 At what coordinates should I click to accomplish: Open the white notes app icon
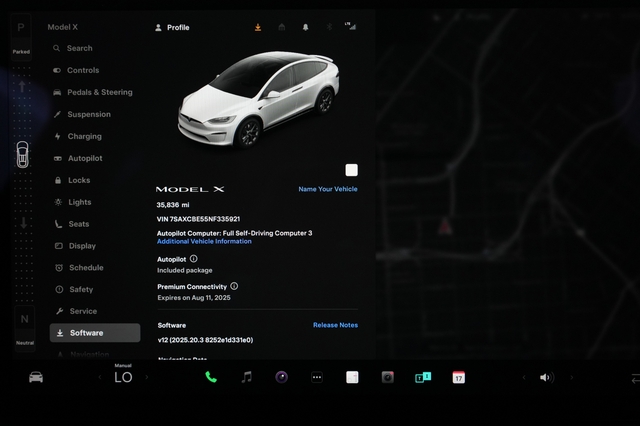tap(352, 377)
